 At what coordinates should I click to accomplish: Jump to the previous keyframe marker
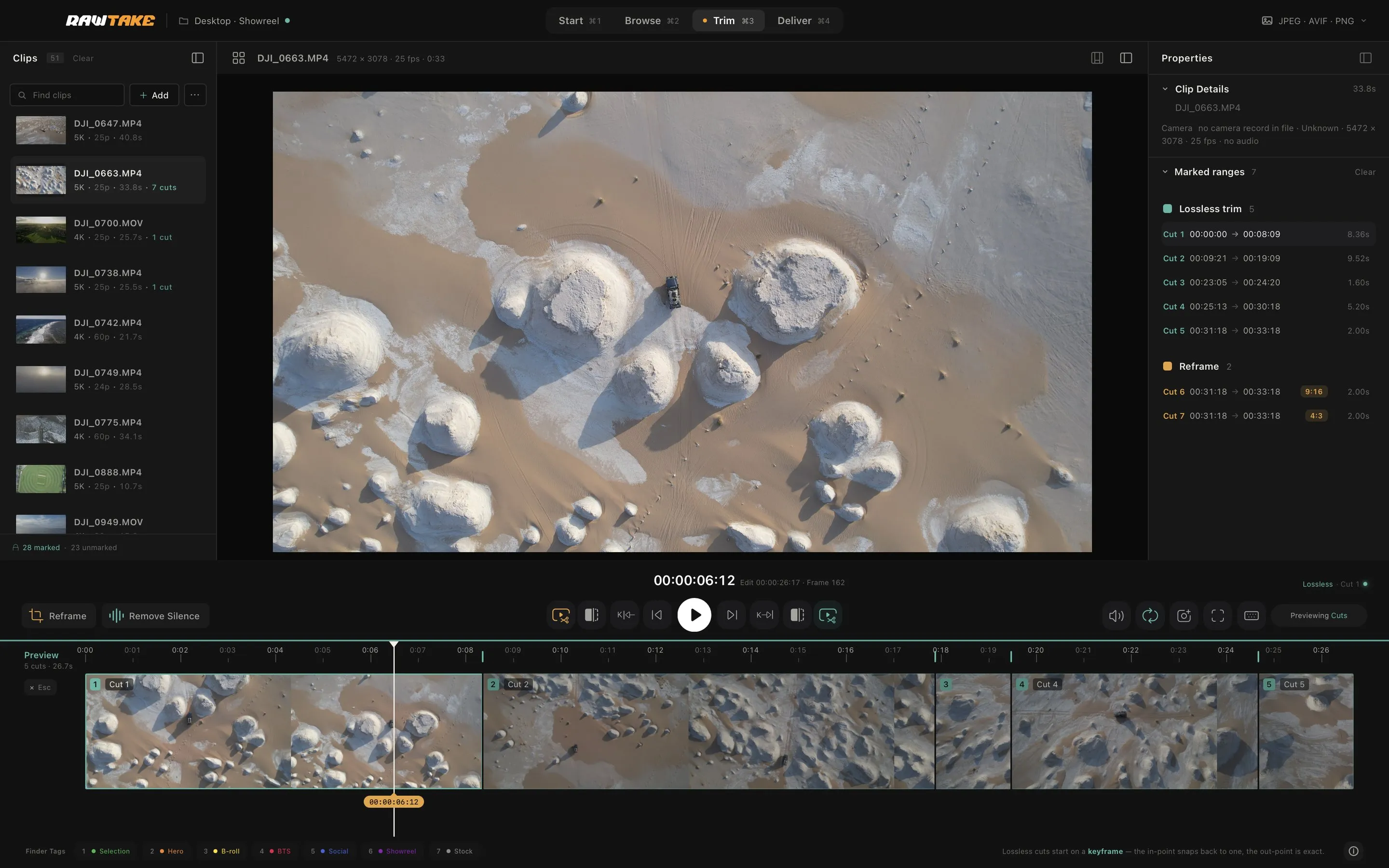coord(625,615)
